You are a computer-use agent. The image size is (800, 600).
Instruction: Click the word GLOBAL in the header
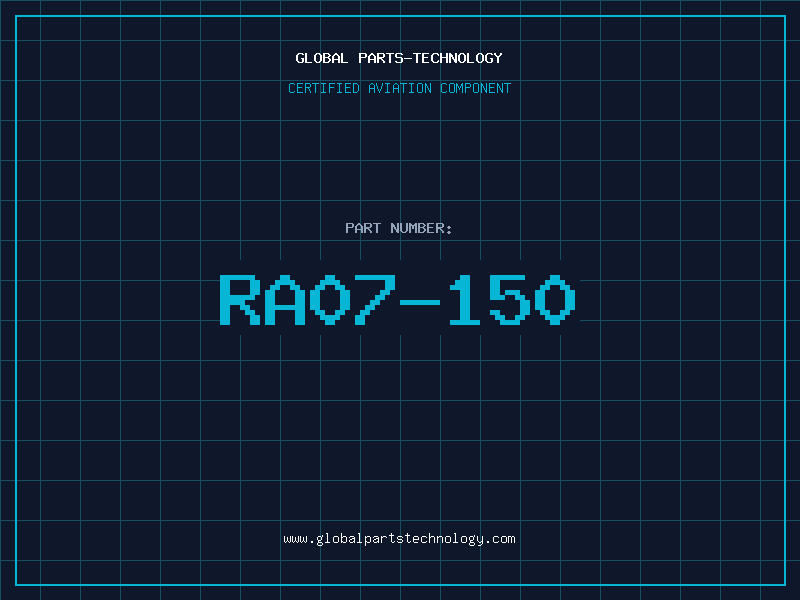tap(321, 58)
